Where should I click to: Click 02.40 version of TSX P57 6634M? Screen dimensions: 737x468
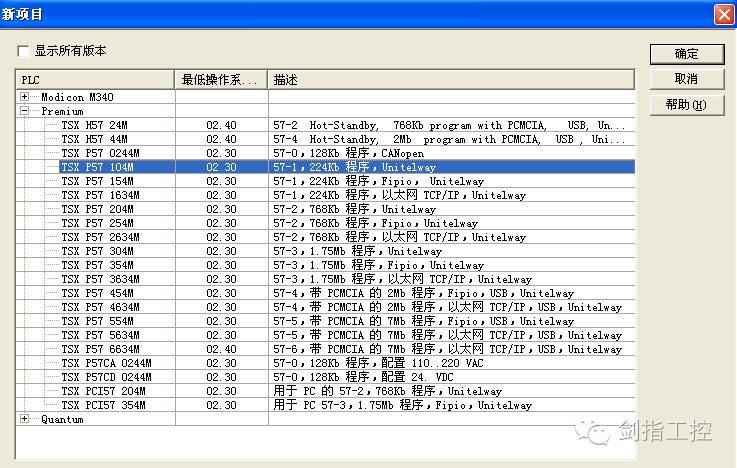tap(221, 349)
